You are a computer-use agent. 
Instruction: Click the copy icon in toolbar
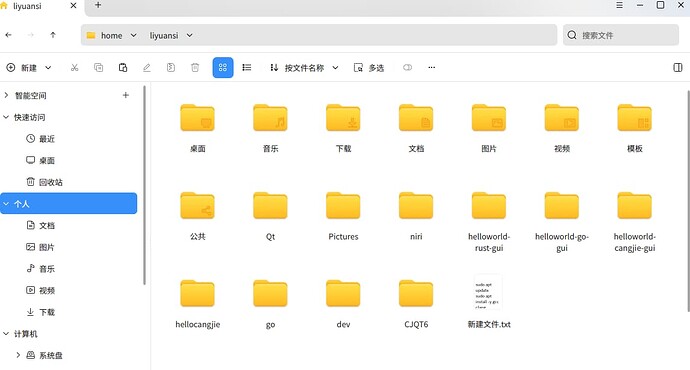click(x=99, y=67)
